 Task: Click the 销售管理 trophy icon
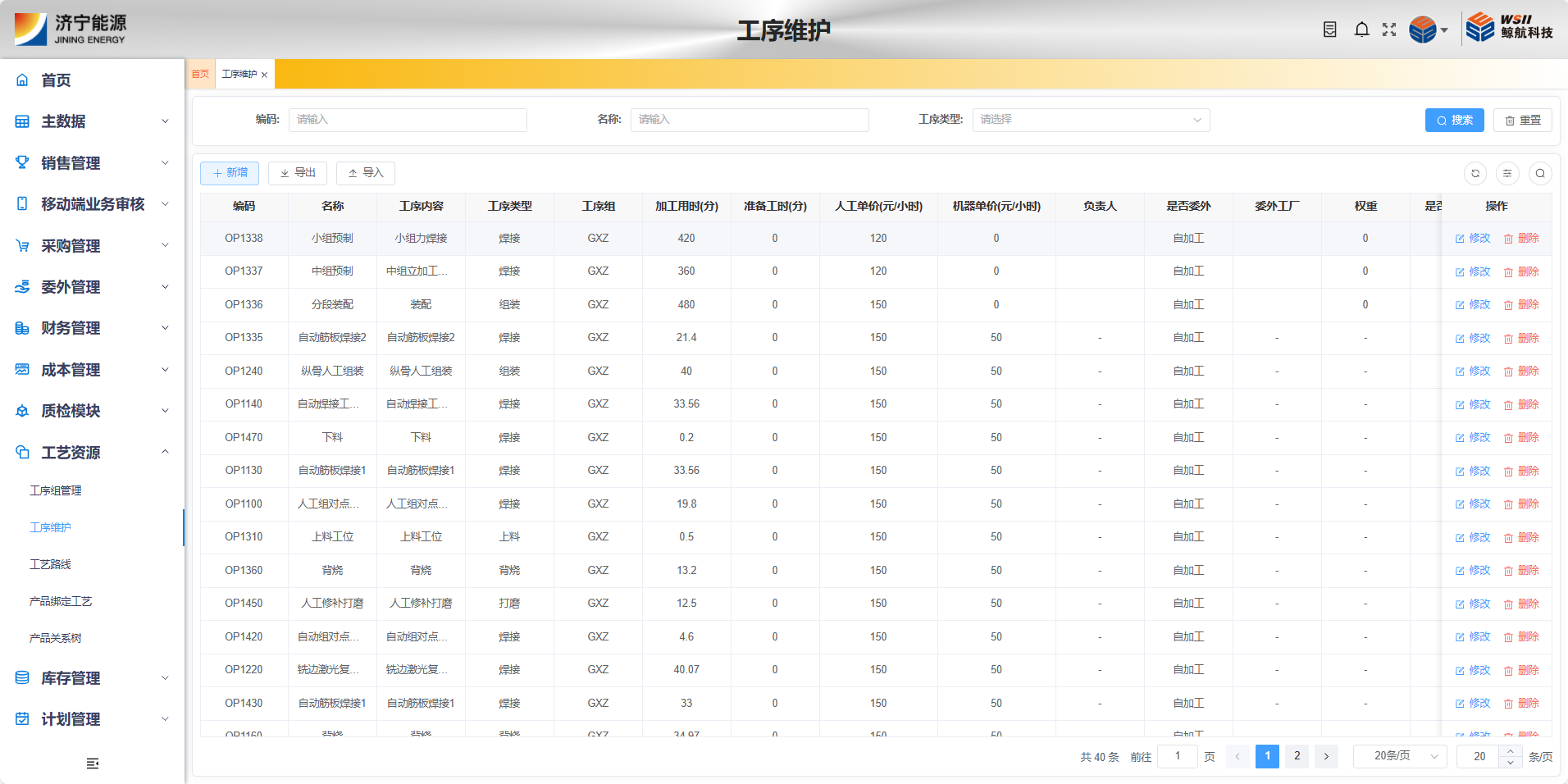[22, 162]
